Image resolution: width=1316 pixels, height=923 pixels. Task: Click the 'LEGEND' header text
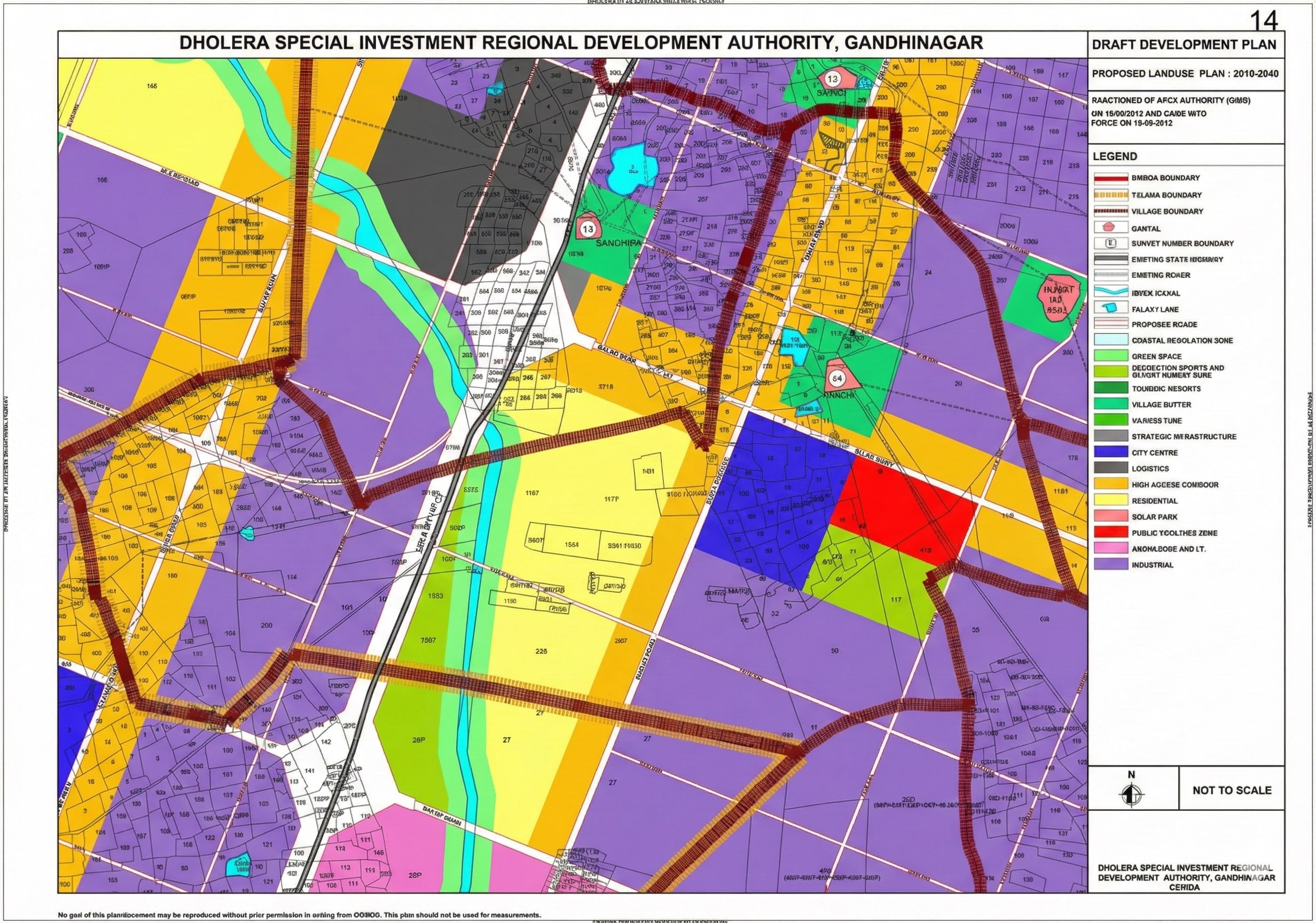1114,157
